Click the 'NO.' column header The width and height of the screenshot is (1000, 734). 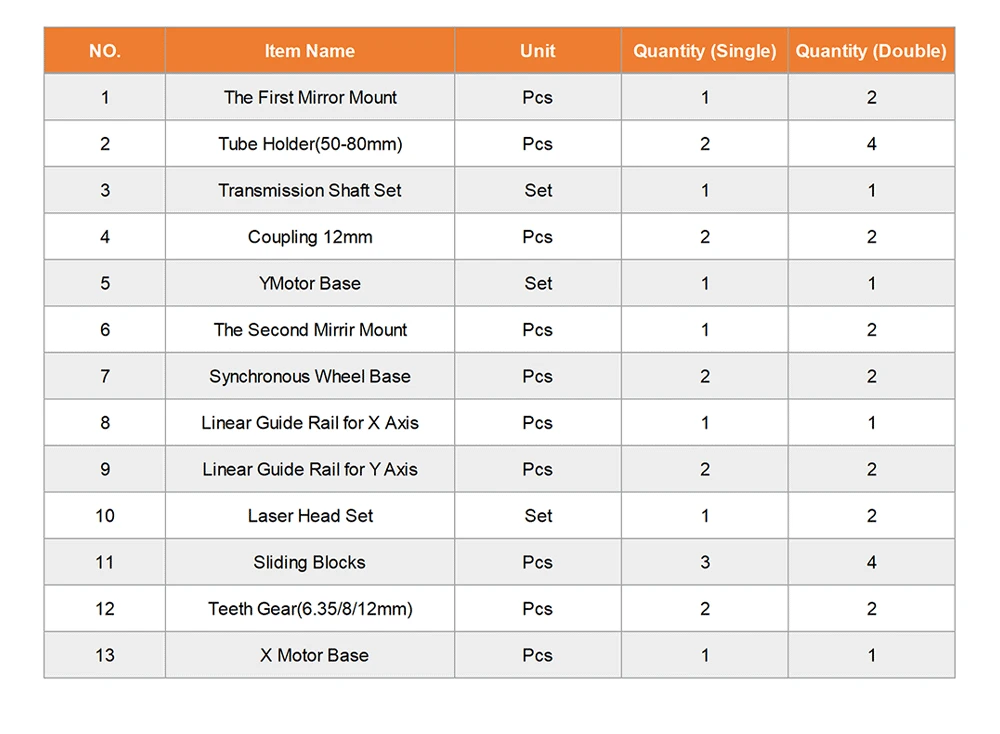[105, 51]
